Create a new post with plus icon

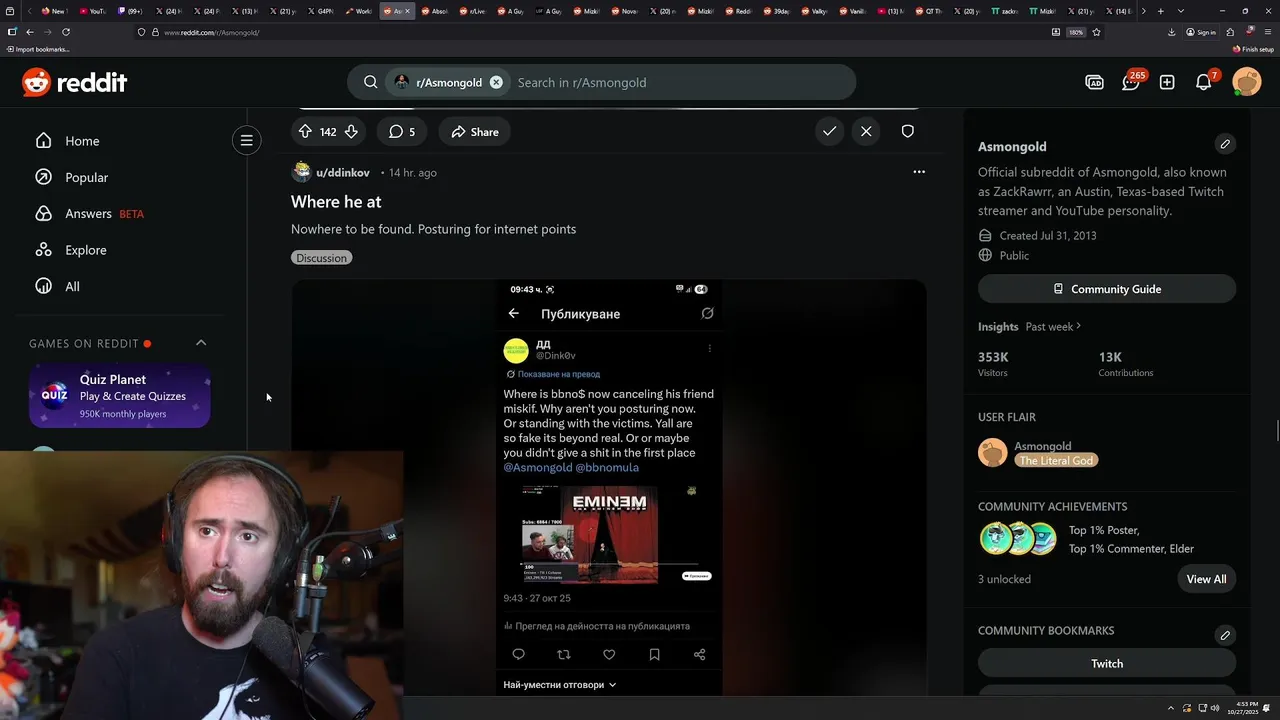click(1167, 82)
